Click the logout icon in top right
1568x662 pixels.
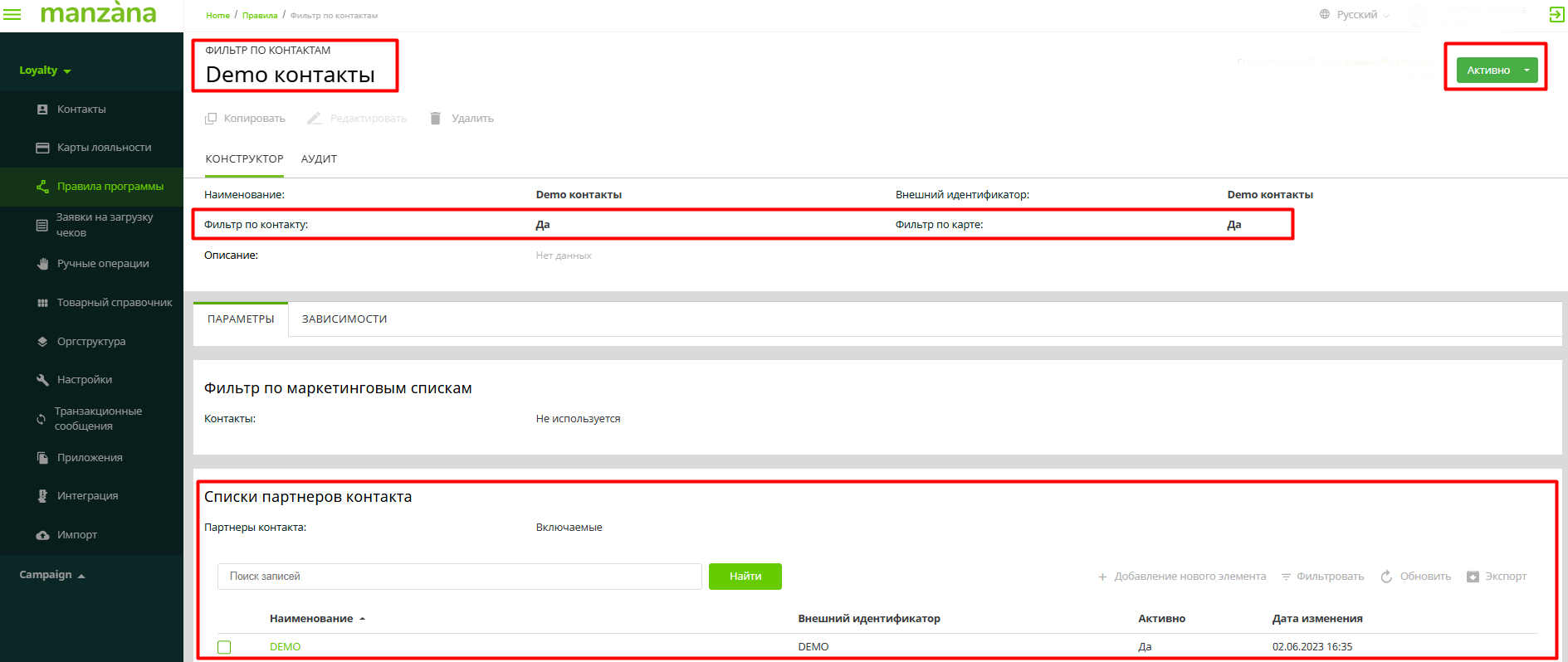[x=1556, y=14]
